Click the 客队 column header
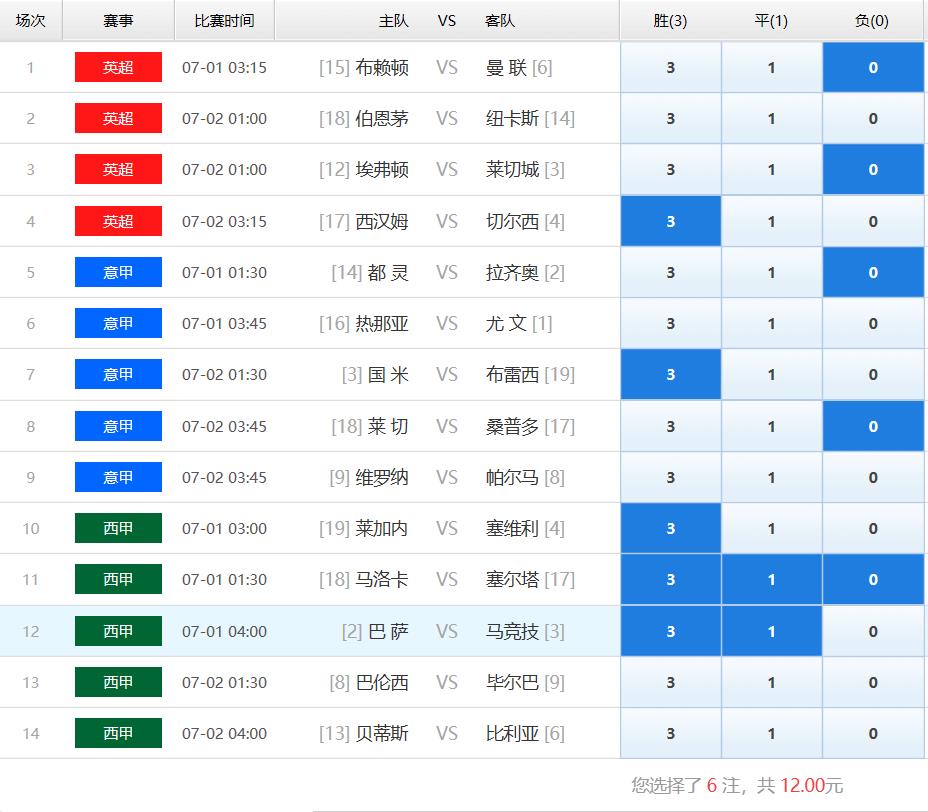The height and width of the screenshot is (812, 928). tap(500, 21)
